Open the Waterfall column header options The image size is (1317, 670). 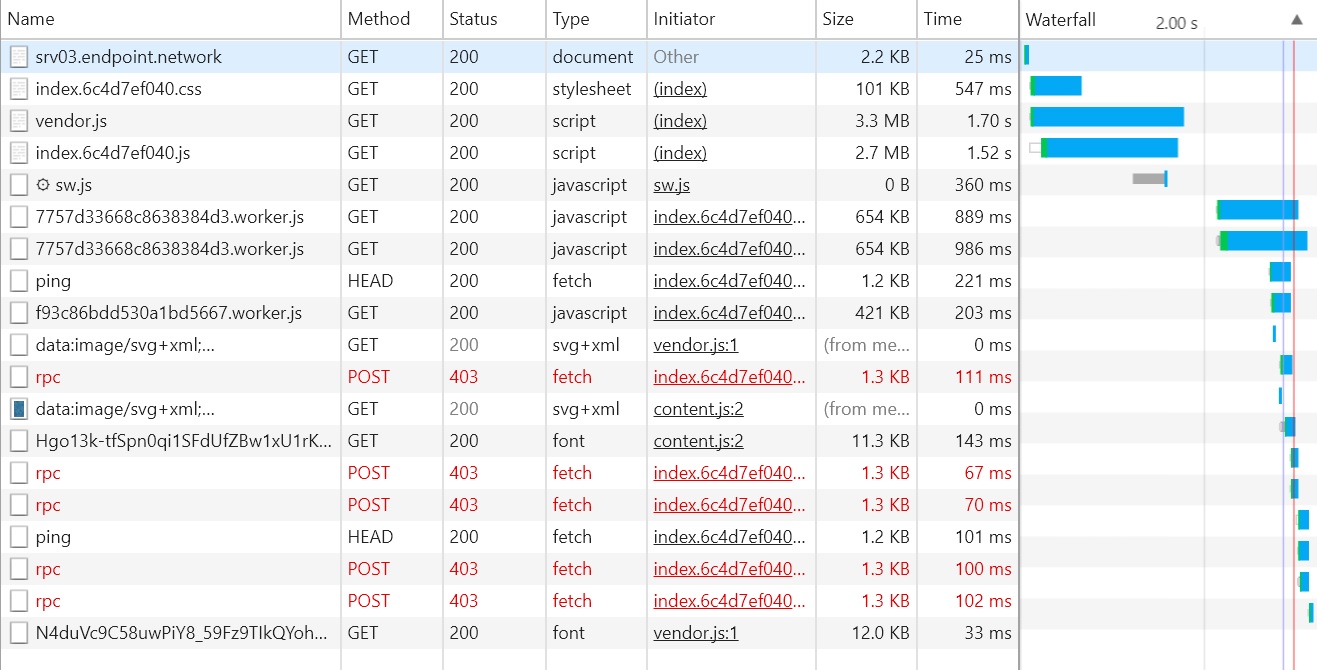click(1168, 19)
